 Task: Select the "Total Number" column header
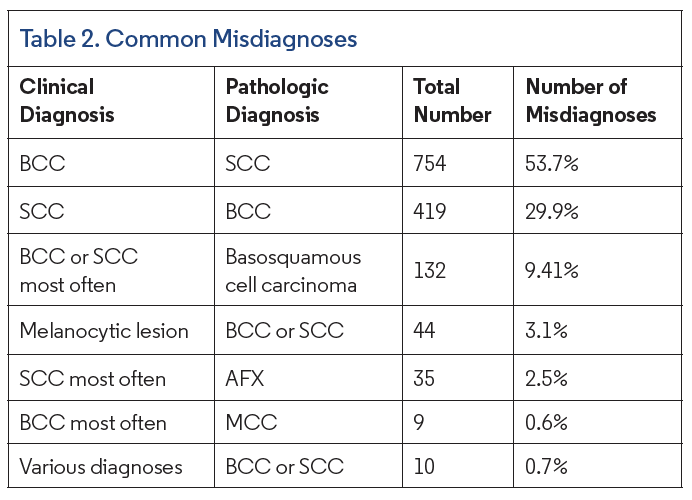pos(452,100)
